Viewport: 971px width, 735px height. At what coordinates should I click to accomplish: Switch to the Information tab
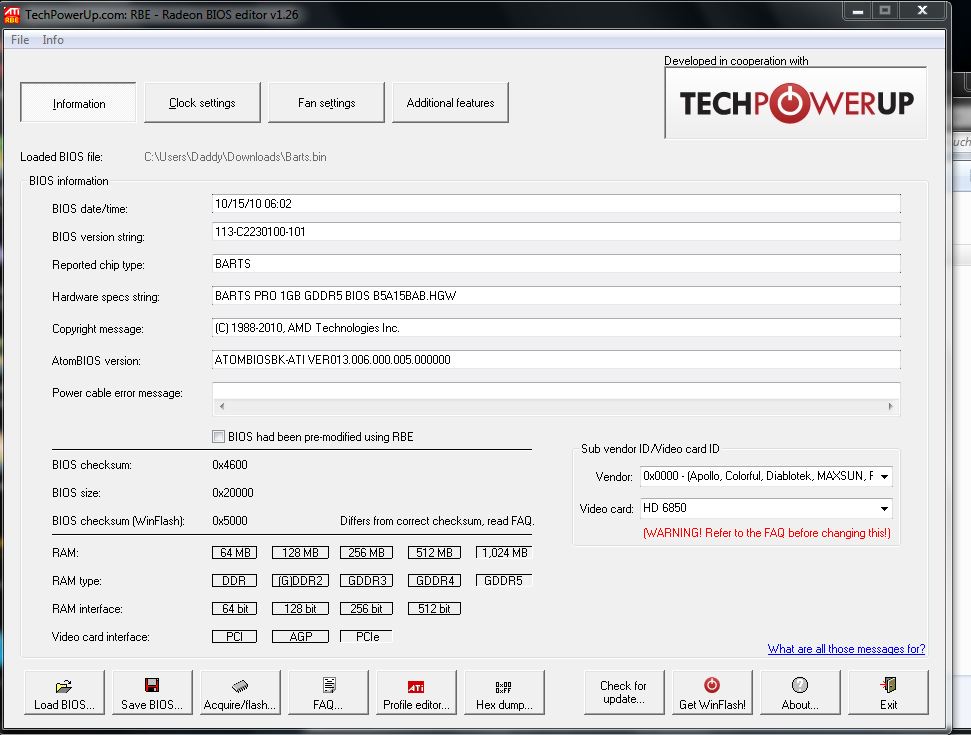coord(79,103)
